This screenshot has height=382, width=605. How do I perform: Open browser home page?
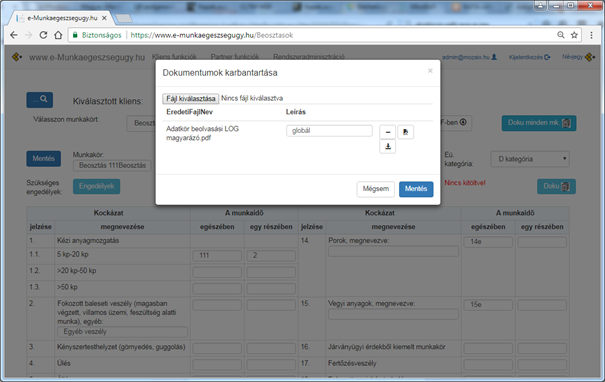pyautogui.click(x=58, y=35)
